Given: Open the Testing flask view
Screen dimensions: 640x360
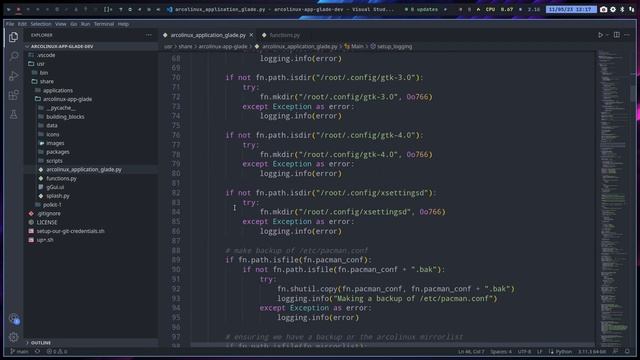Looking at the screenshot, I should pyautogui.click(x=13, y=114).
